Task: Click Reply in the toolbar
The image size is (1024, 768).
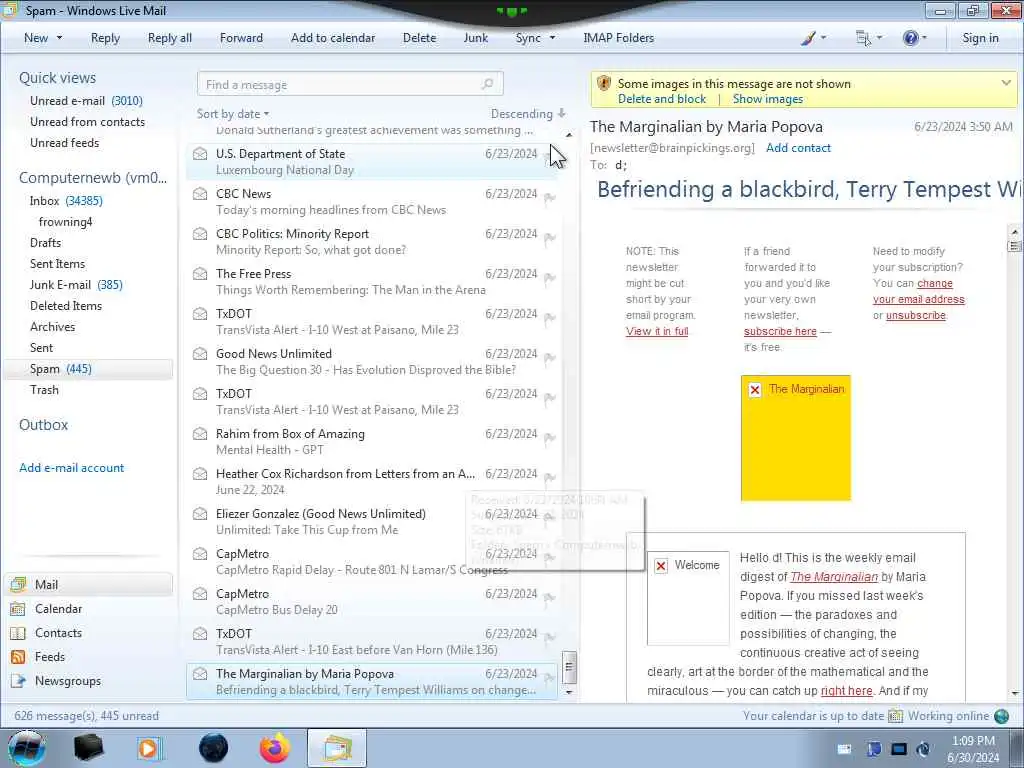Action: 105,38
